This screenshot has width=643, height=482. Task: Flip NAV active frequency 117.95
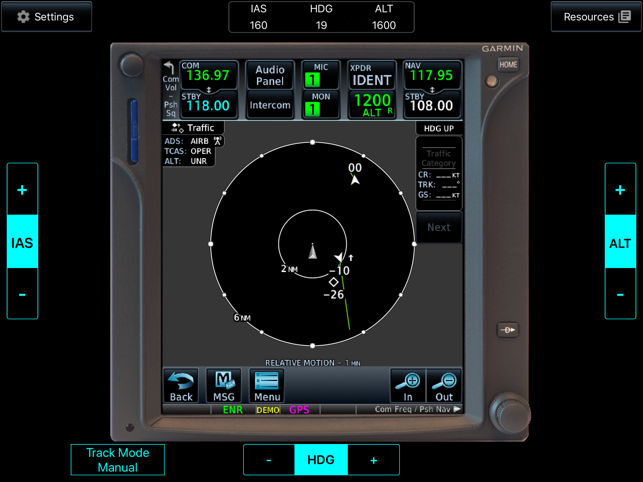[432, 75]
